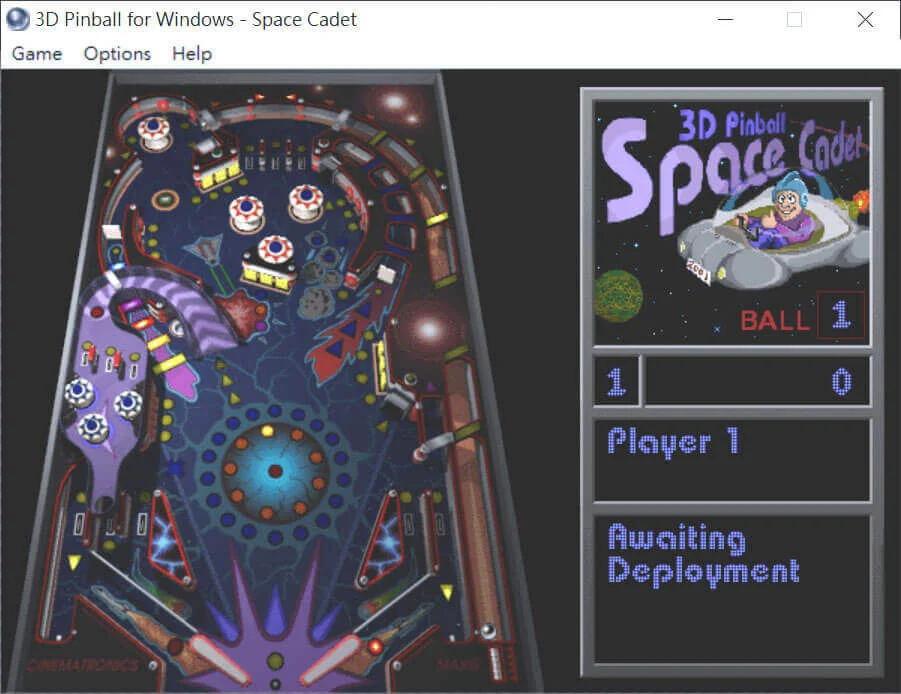Click the top-left corner pop bumper
This screenshot has width=901, height=694.
coord(153,132)
